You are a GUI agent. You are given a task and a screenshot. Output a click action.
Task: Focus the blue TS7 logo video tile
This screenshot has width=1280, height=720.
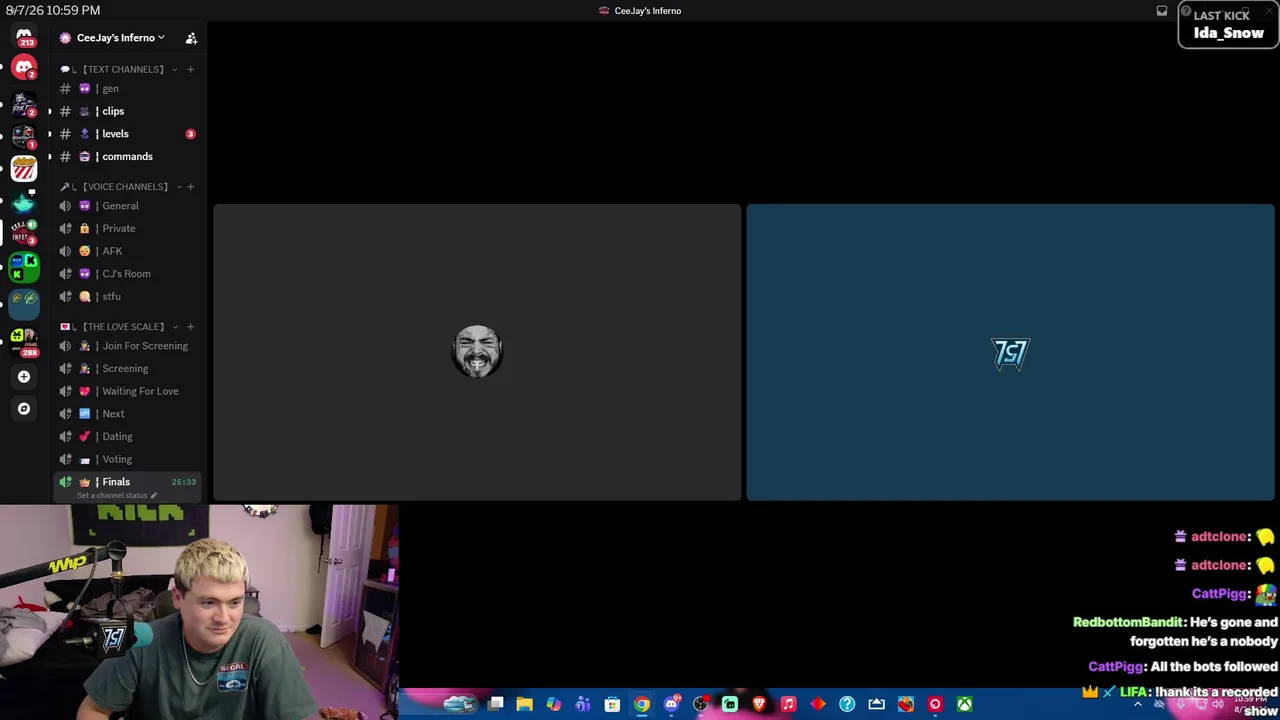(x=1010, y=352)
